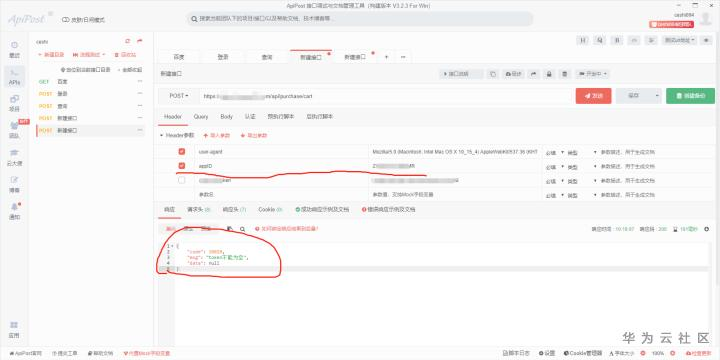Select the 认证 (auth) tab

250,117
